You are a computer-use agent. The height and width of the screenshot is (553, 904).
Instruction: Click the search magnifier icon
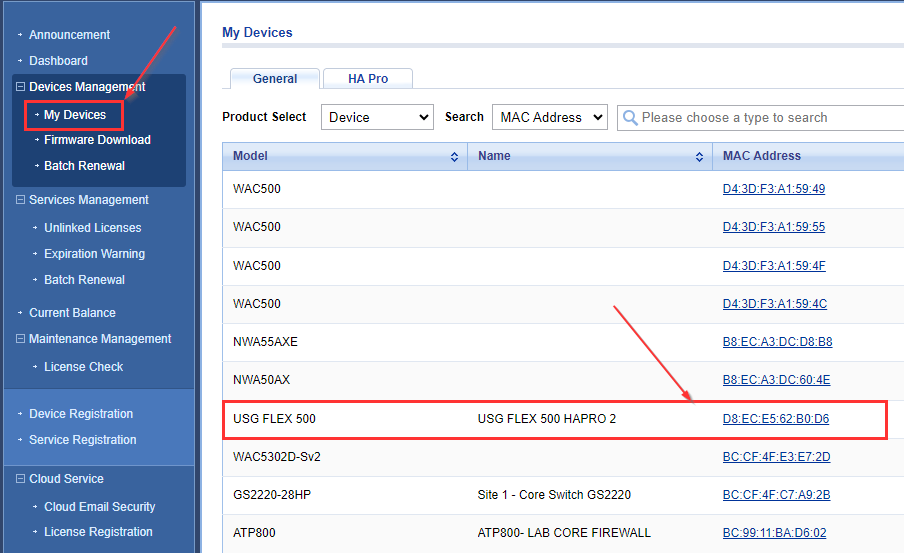(x=630, y=118)
